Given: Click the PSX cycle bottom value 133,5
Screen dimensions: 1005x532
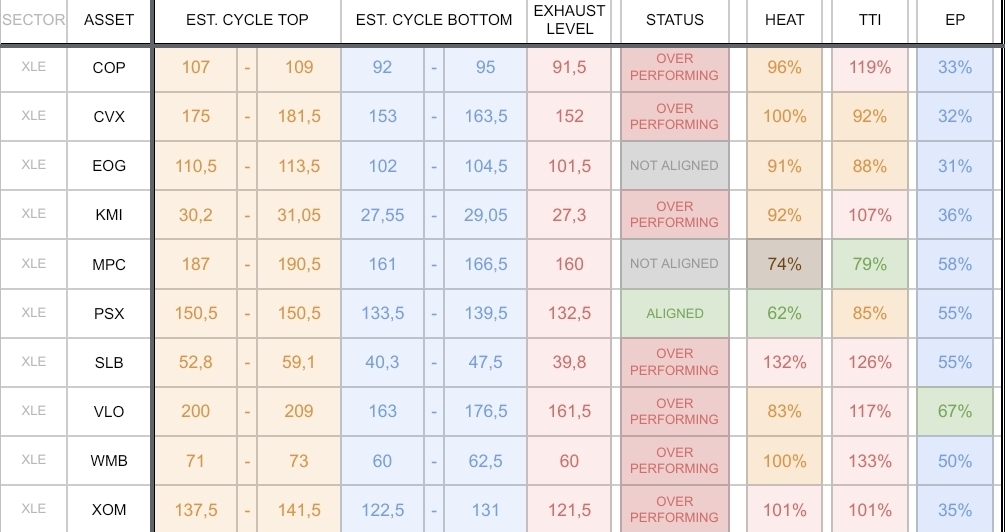Looking at the screenshot, I should pos(382,313).
